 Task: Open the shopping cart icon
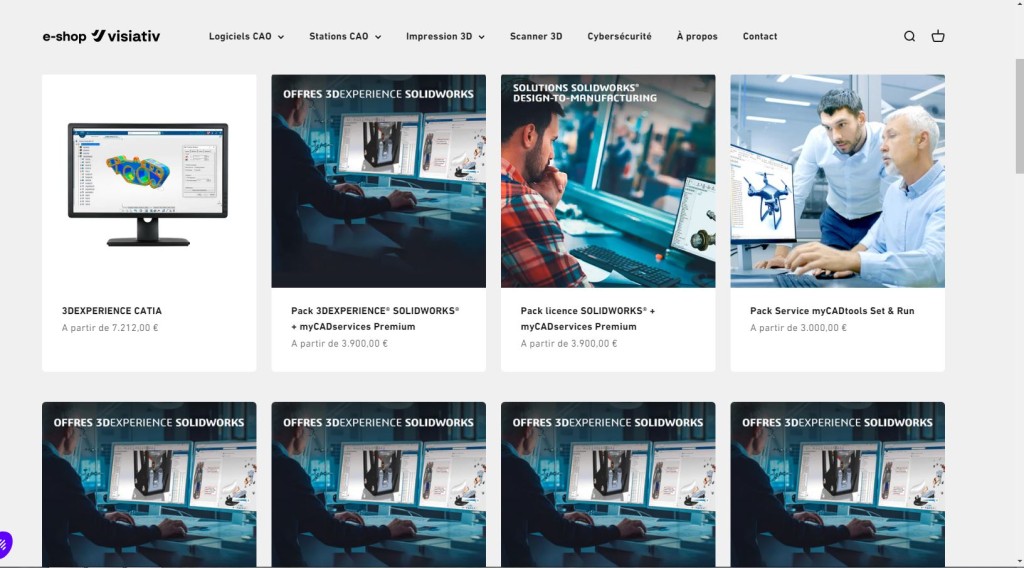[937, 36]
